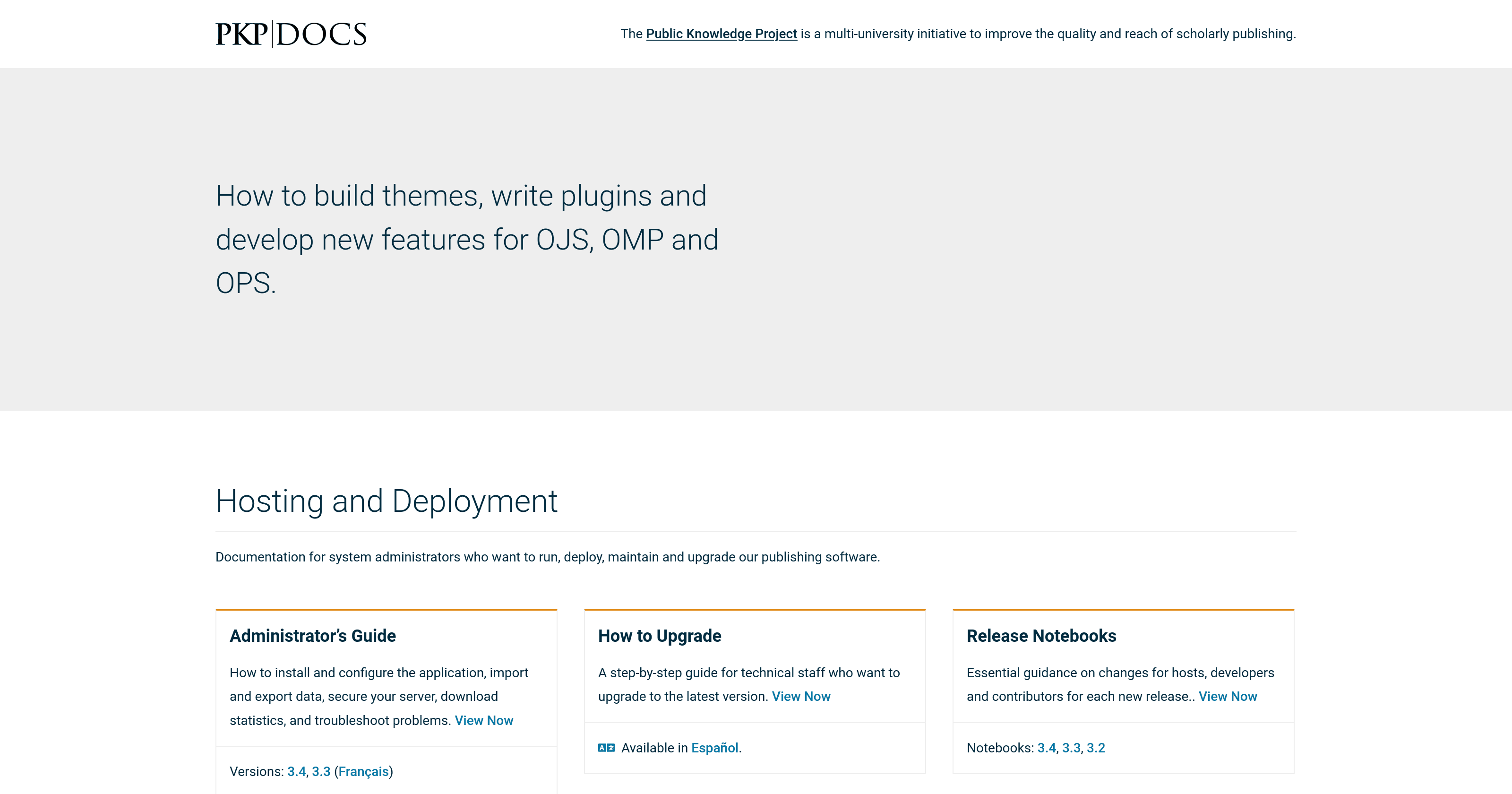1512x794 pixels.
Task: Open Release Notebook 3.2
Action: pyautogui.click(x=1095, y=748)
